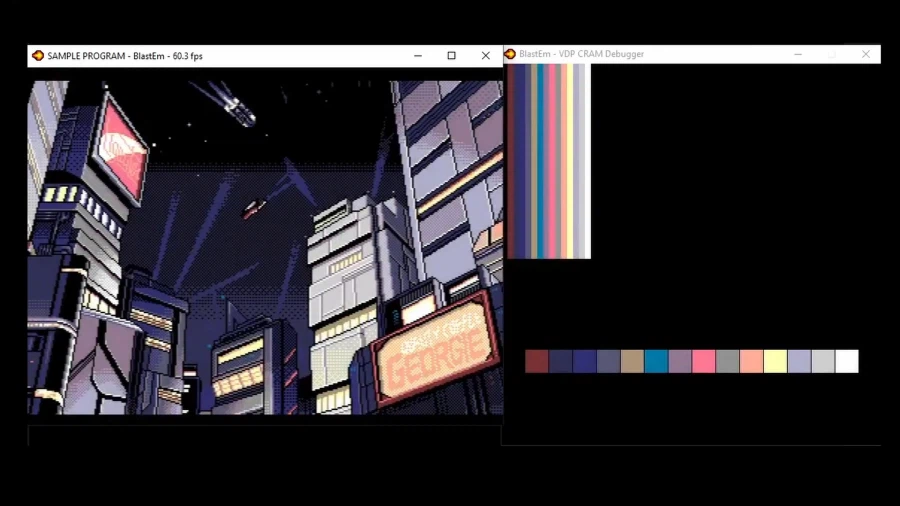Select the slate blue-gray palette swatch
Viewport: 900px width, 506px height.
click(x=608, y=361)
